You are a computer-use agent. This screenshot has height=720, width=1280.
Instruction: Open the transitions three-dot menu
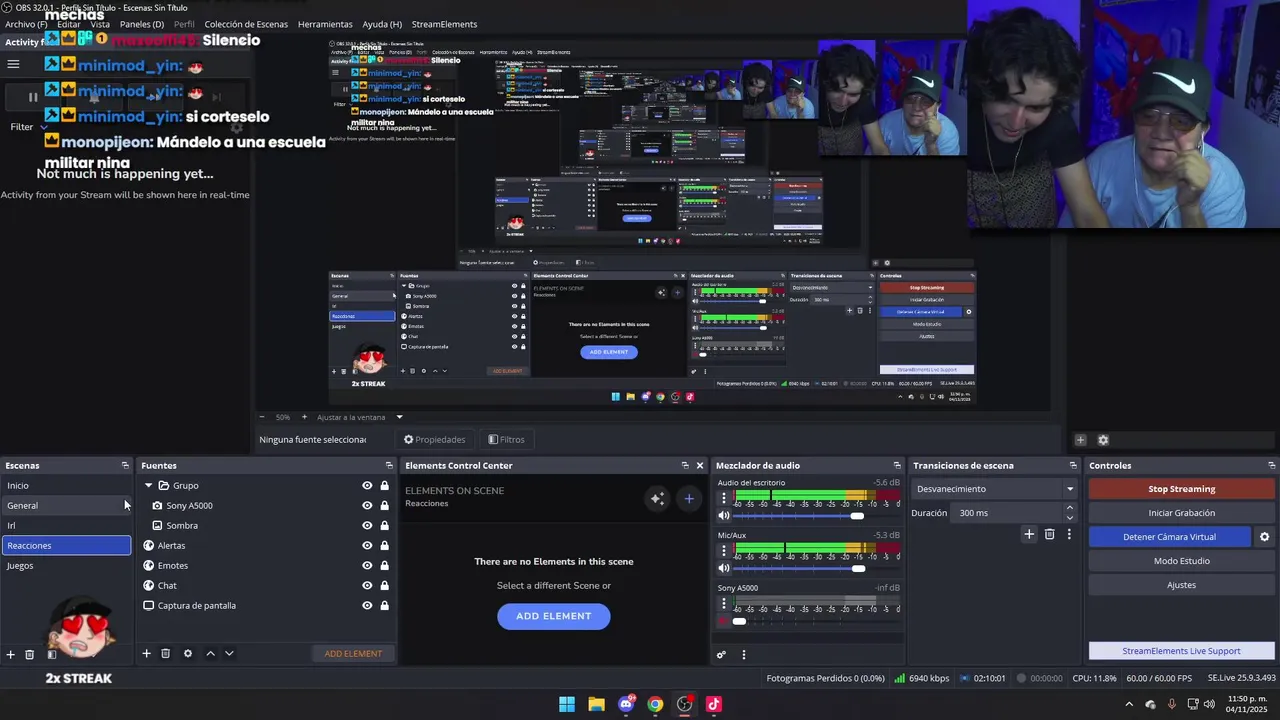pyautogui.click(x=1069, y=534)
